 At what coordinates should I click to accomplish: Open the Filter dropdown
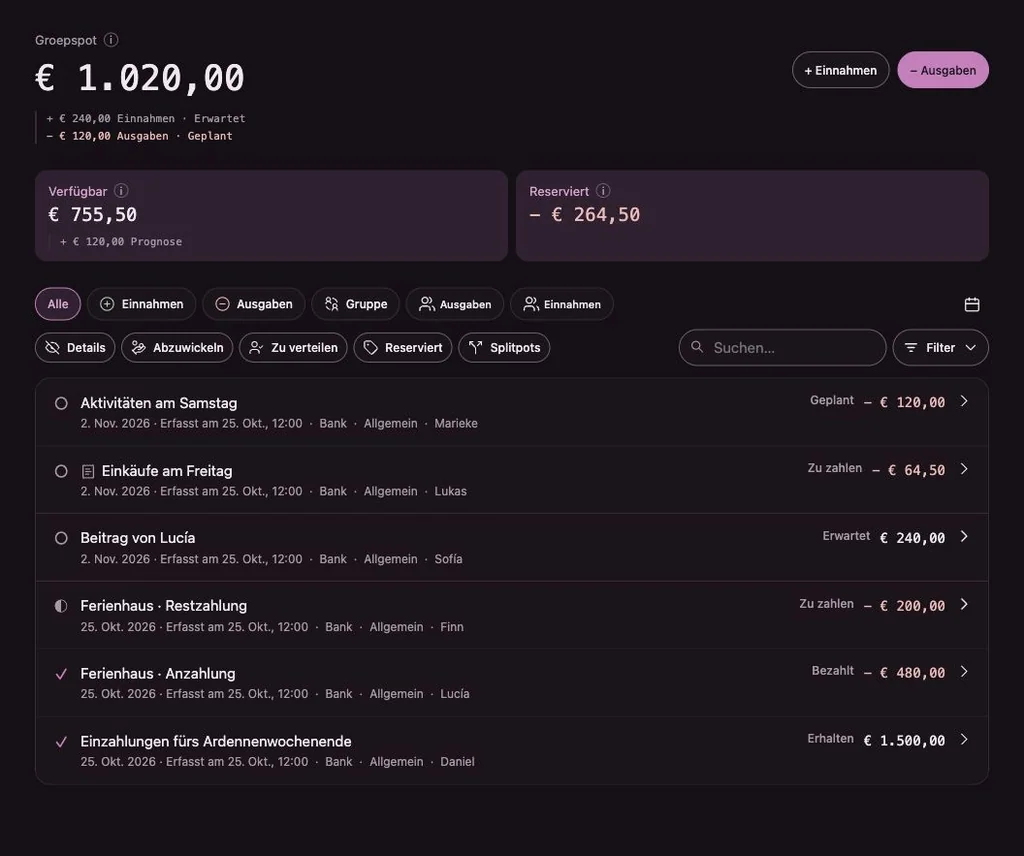940,347
